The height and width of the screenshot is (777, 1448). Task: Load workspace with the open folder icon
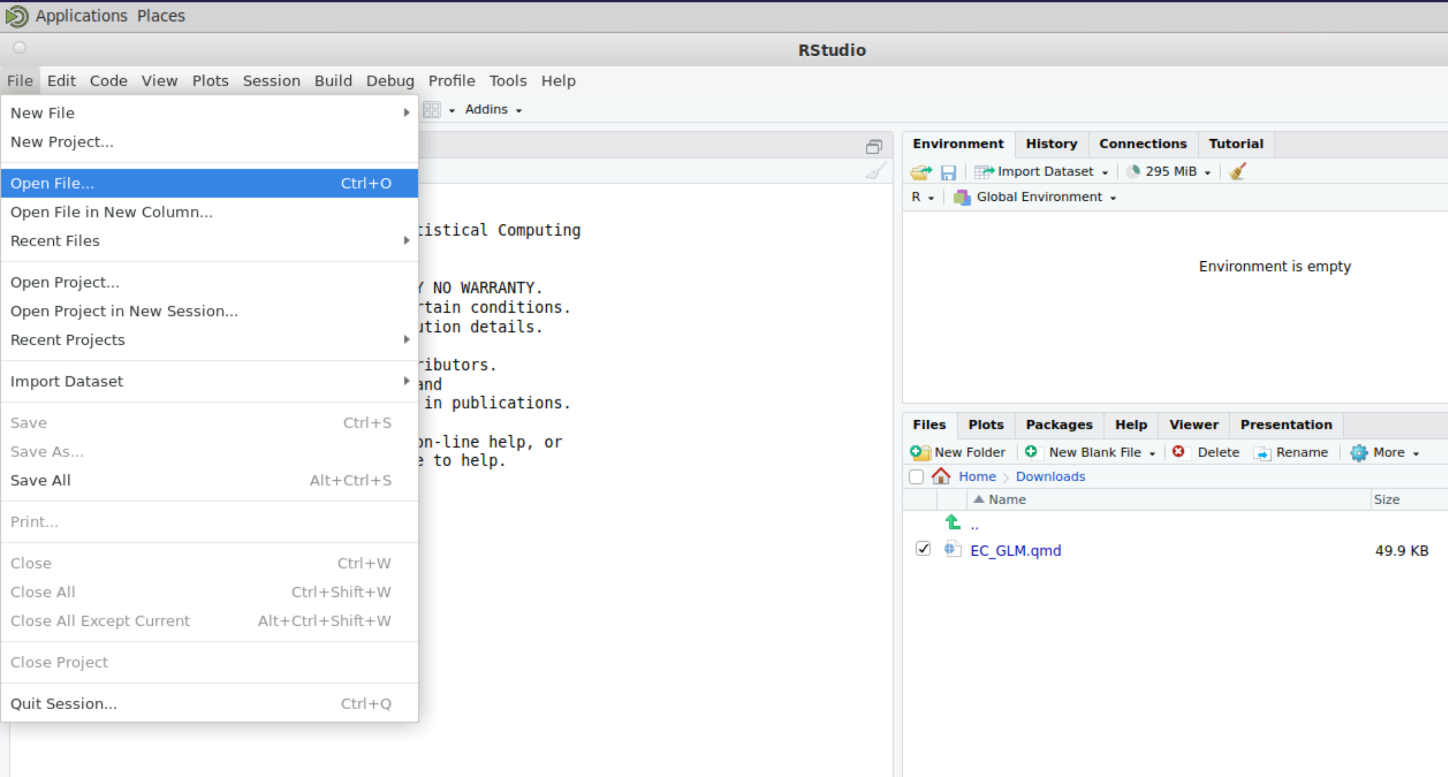pos(921,172)
